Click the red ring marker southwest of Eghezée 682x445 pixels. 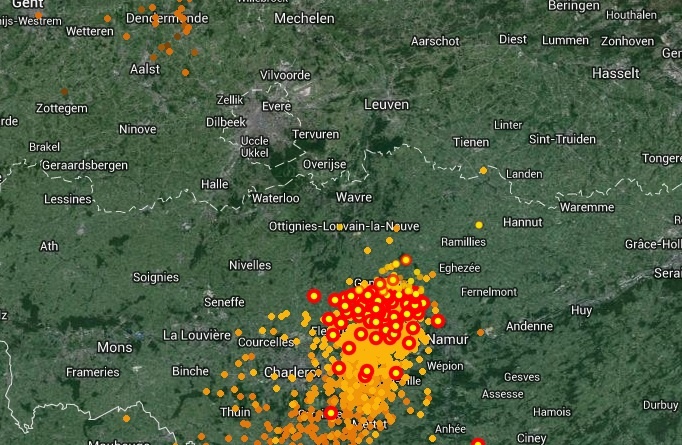click(x=406, y=260)
